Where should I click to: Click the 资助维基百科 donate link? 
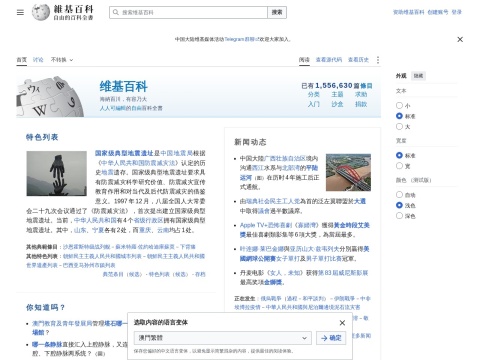[x=409, y=12]
